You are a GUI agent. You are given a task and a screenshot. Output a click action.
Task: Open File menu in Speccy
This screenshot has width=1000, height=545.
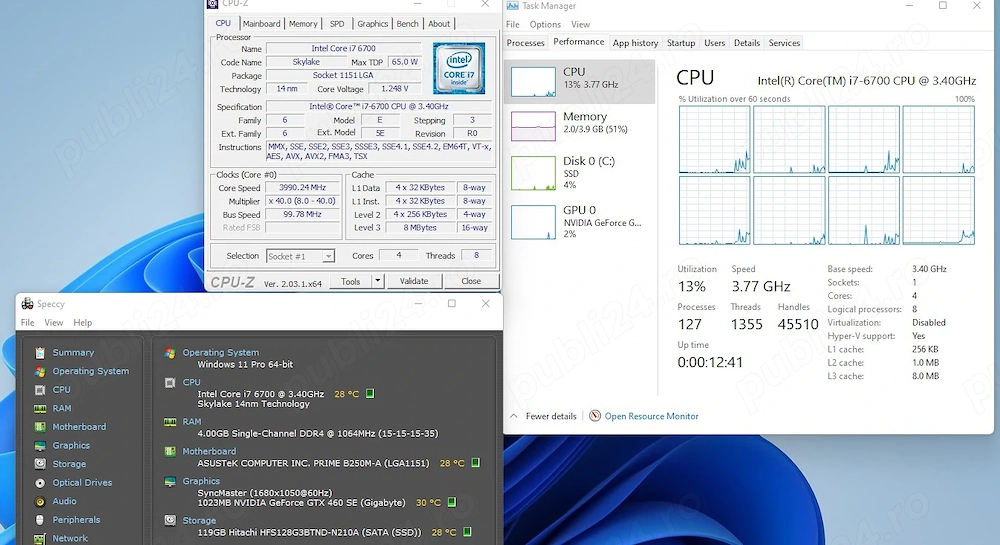[27, 323]
